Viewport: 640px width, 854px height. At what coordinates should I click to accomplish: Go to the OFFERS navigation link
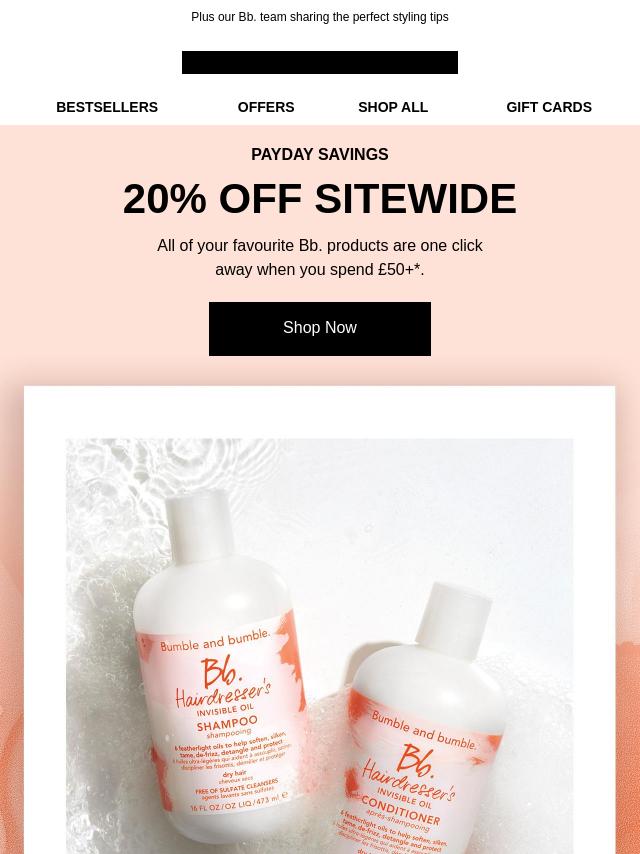pyautogui.click(x=266, y=107)
